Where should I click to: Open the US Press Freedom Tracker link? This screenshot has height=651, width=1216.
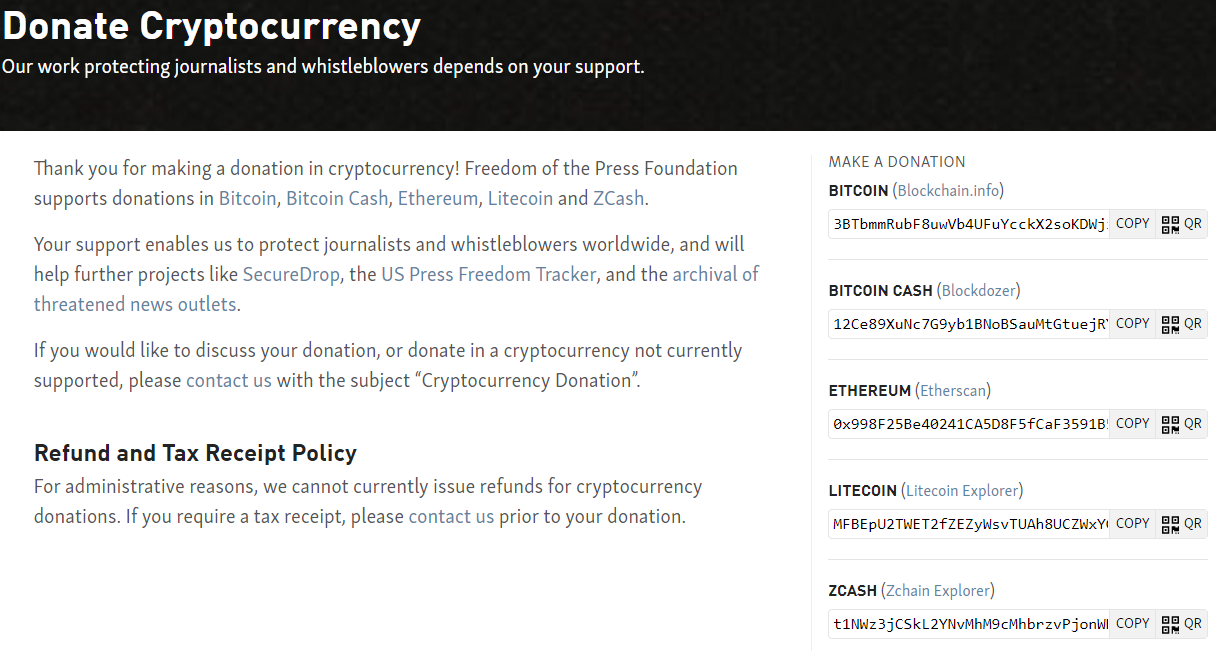click(x=488, y=274)
